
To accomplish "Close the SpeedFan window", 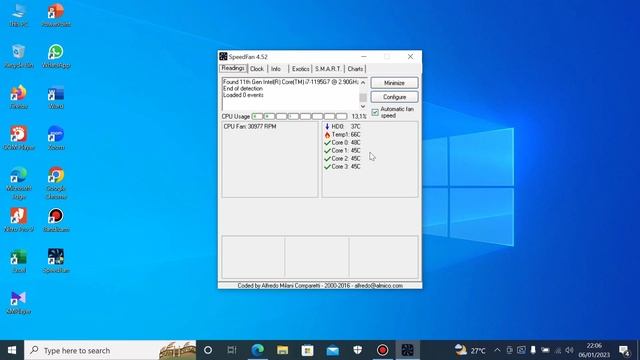I will pos(410,56).
